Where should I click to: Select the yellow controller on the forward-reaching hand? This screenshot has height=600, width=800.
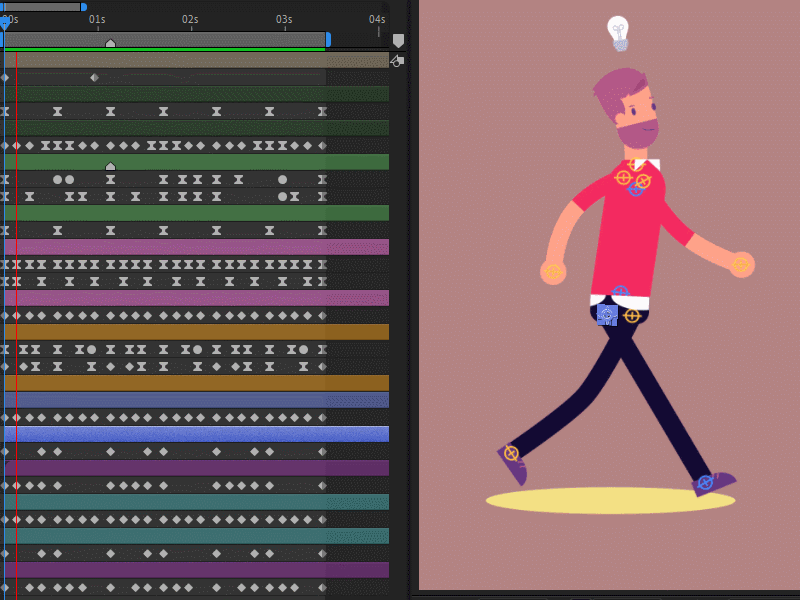coord(741,265)
